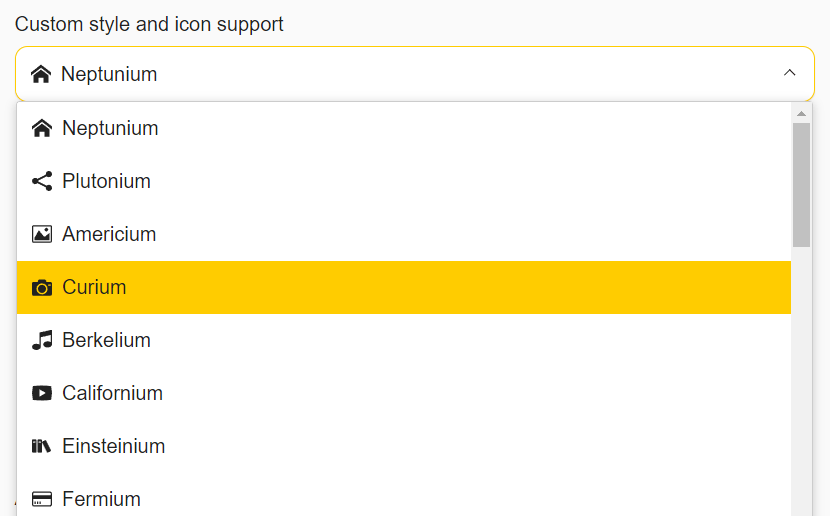Click the picture icon next to Americium
830x516 pixels.
click(42, 234)
